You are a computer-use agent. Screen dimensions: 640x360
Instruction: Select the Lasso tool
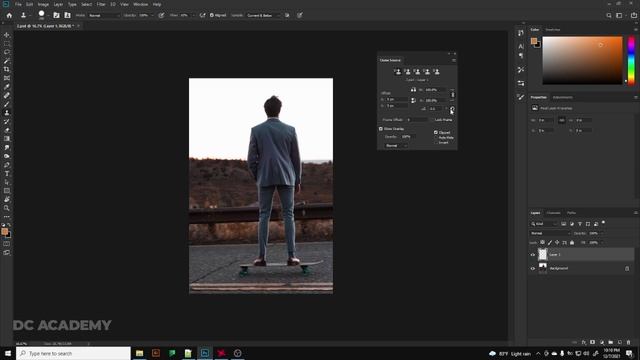[x=7, y=52]
